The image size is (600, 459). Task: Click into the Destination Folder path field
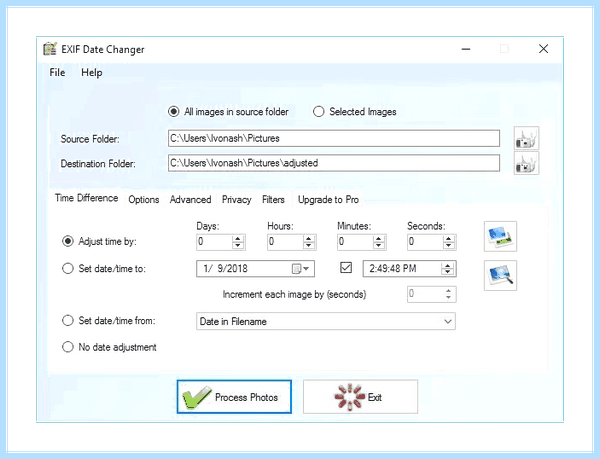(x=334, y=163)
